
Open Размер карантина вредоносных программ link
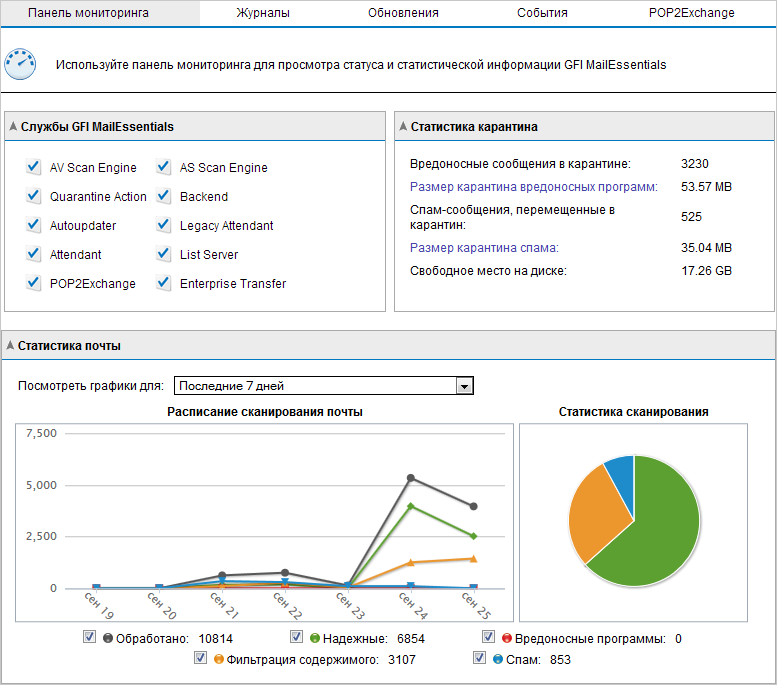534,187
